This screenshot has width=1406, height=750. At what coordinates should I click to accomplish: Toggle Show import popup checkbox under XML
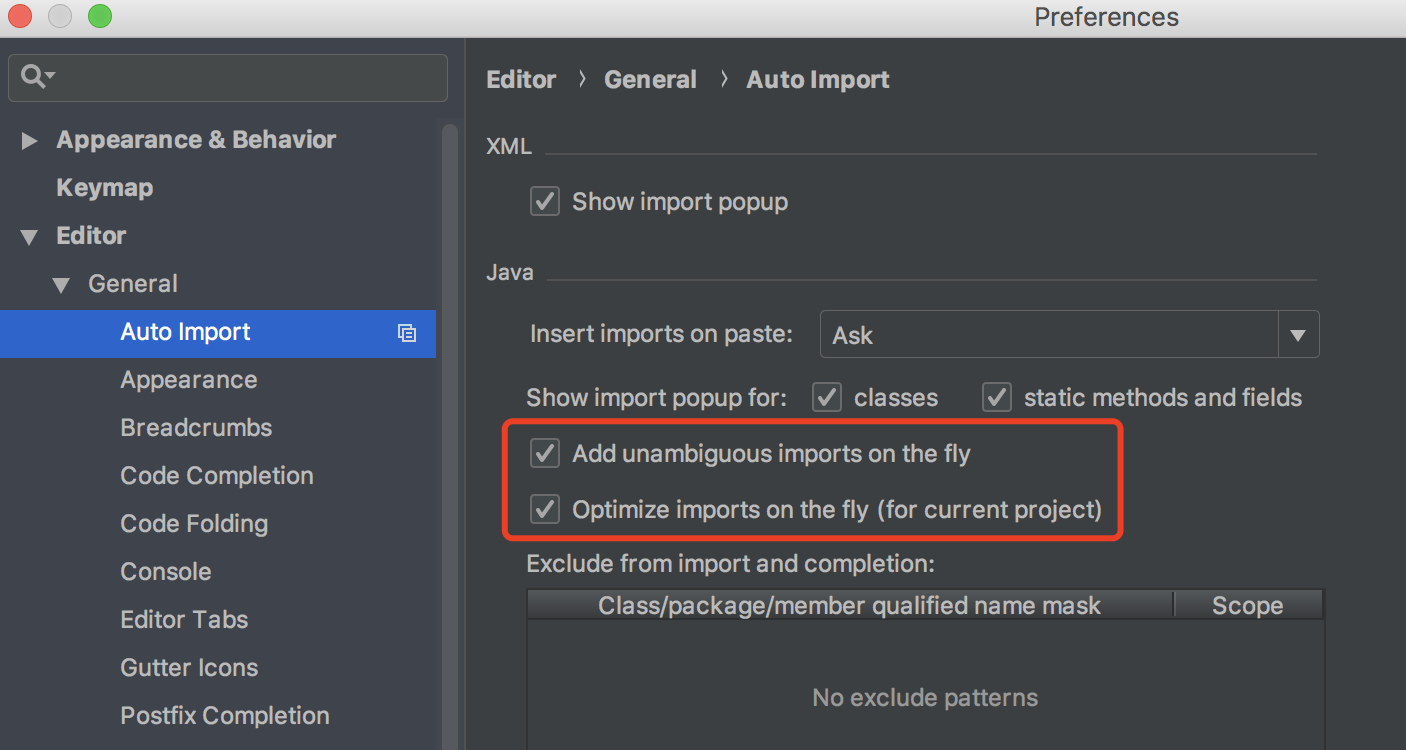click(x=545, y=201)
